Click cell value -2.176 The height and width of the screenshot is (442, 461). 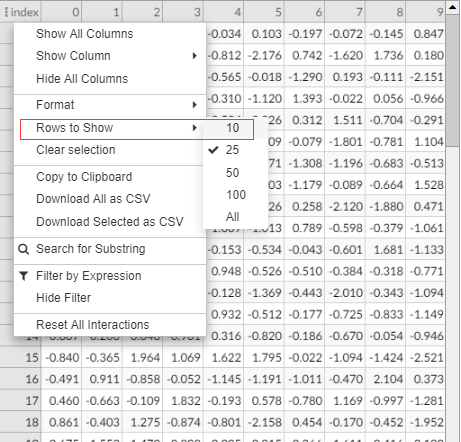(265, 55)
